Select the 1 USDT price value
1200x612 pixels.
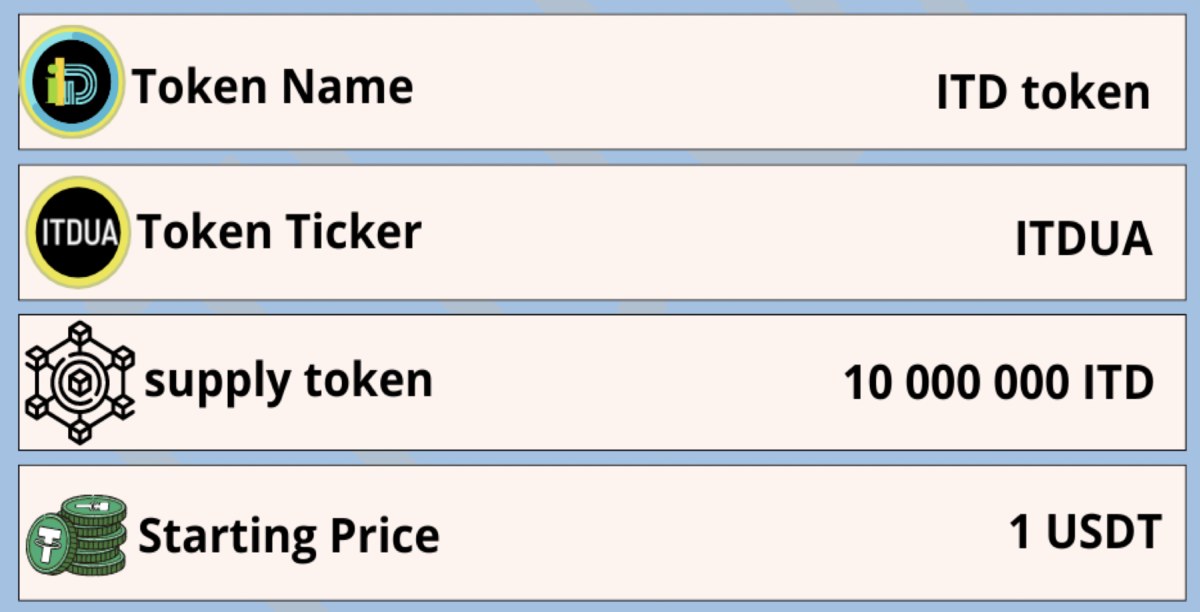point(1085,531)
